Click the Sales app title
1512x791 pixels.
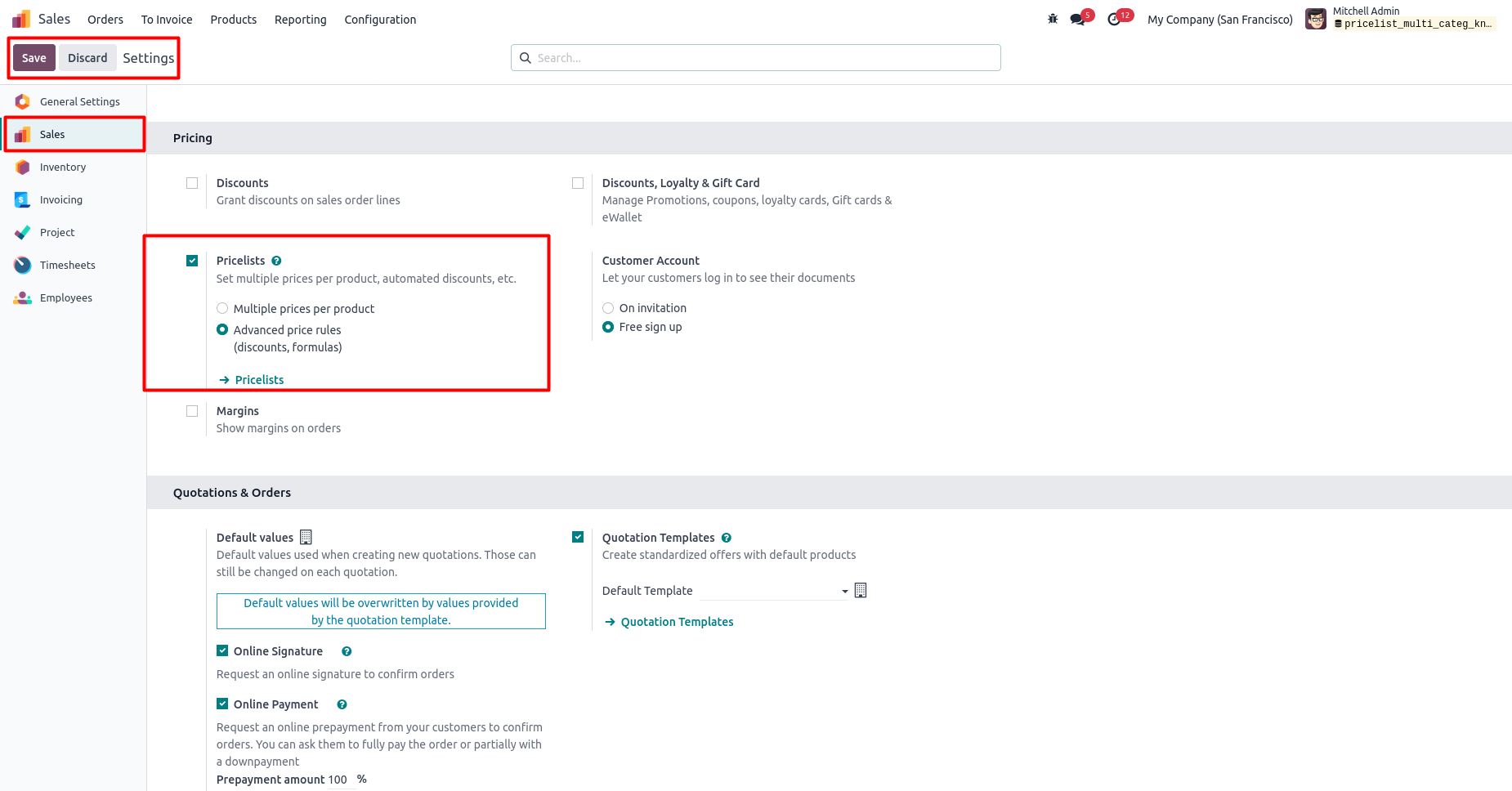point(55,19)
